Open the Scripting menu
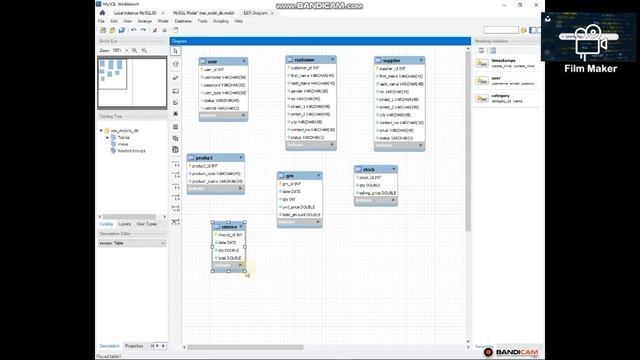 pos(221,21)
